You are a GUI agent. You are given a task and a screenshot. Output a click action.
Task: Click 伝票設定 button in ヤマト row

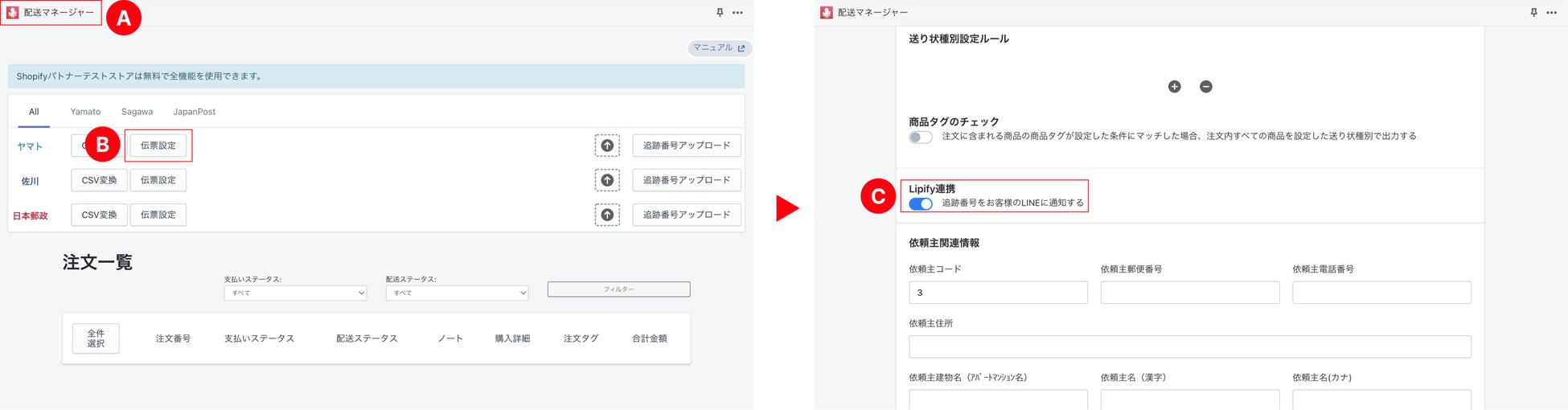click(x=158, y=146)
